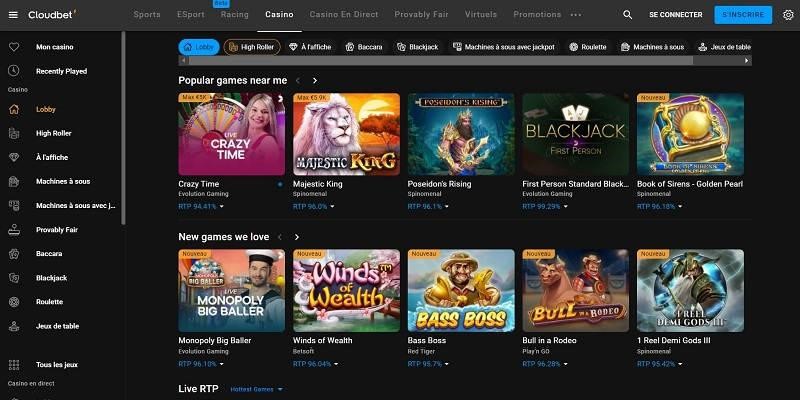This screenshot has height=400, width=800.
Task: Expand RTP 96.0% dropdown for Majestic King
Action: (x=314, y=207)
